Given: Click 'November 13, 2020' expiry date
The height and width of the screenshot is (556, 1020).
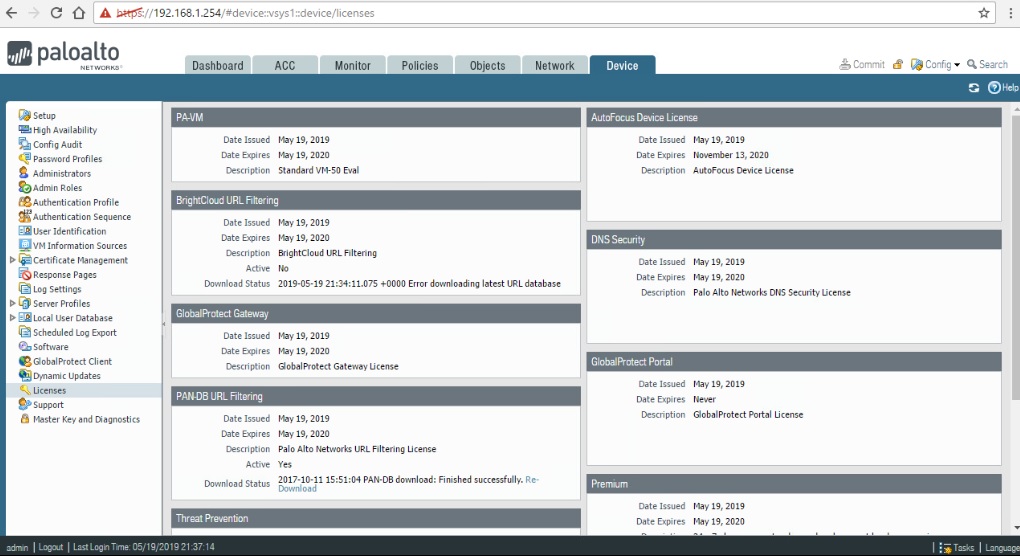Looking at the screenshot, I should [731, 155].
